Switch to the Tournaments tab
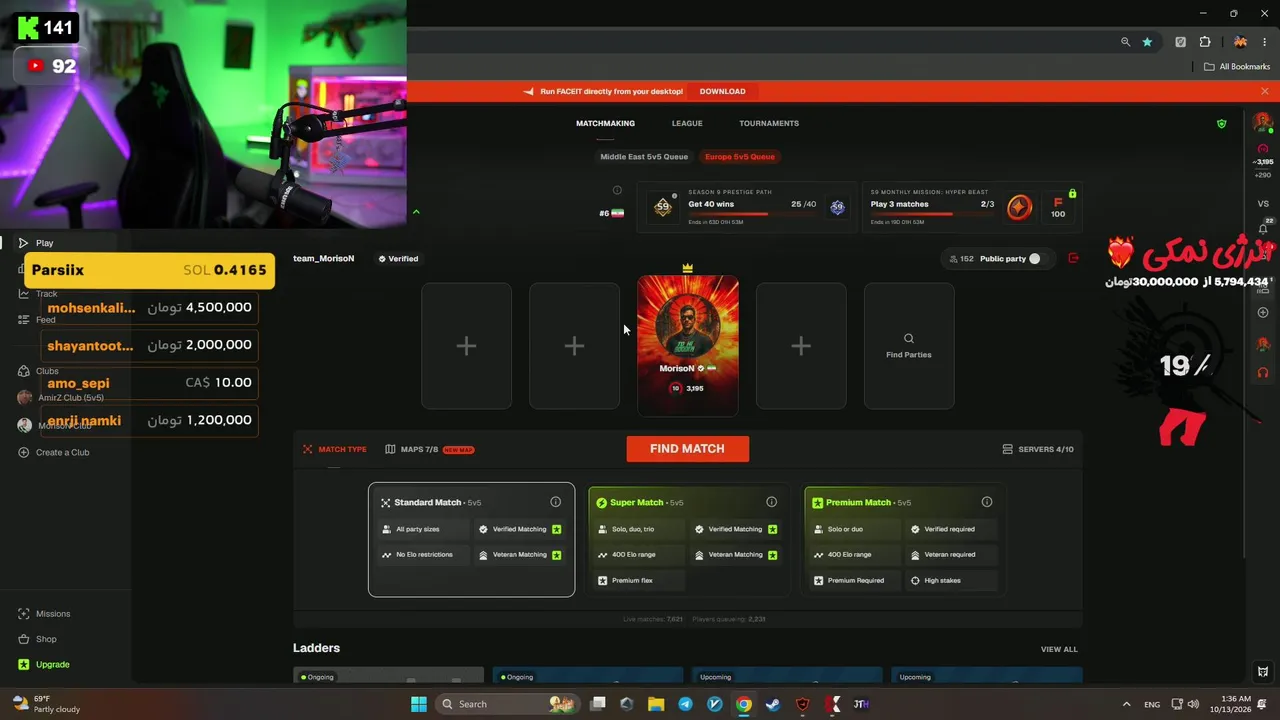Image resolution: width=1280 pixels, height=720 pixels. (769, 123)
